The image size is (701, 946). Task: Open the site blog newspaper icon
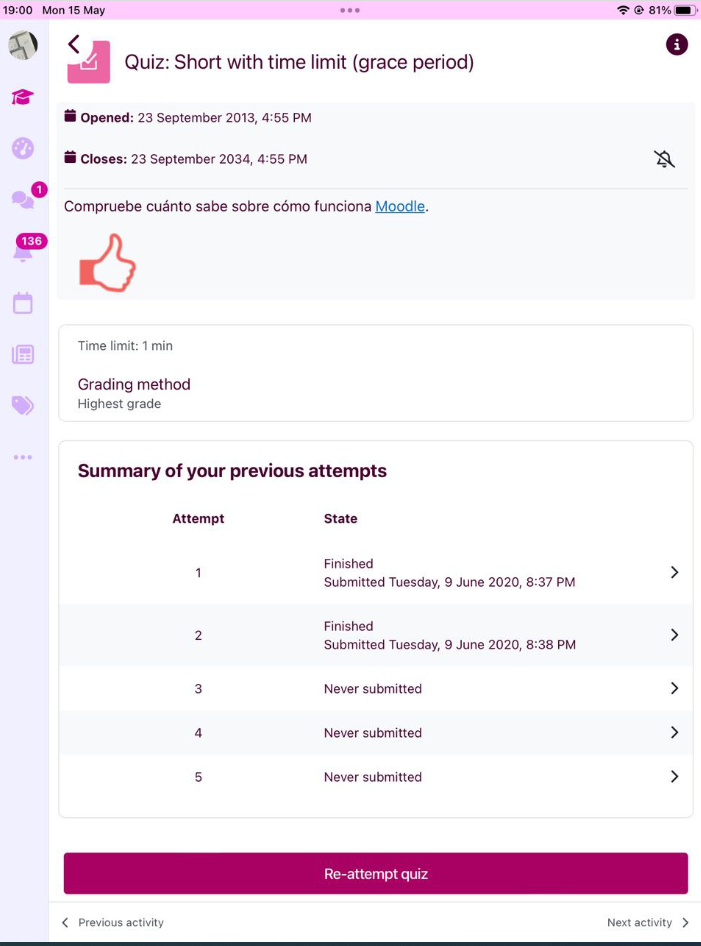coord(22,354)
